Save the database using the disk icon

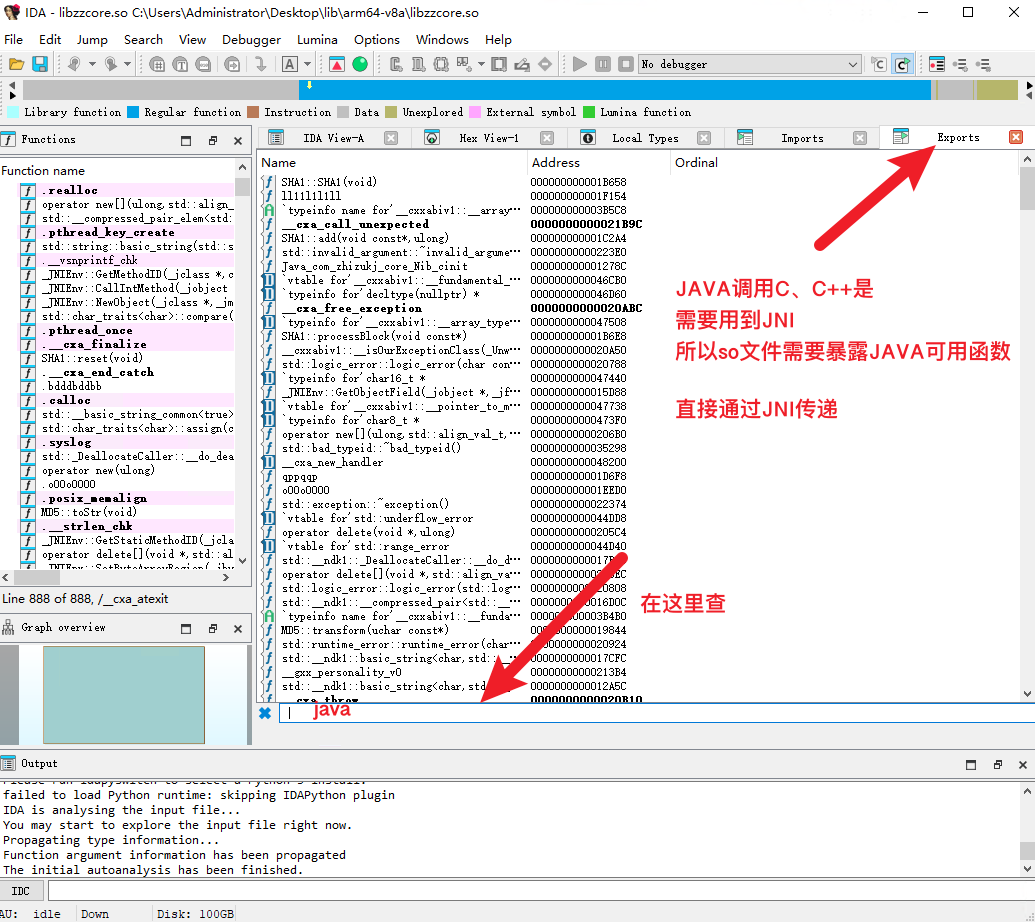(39, 64)
